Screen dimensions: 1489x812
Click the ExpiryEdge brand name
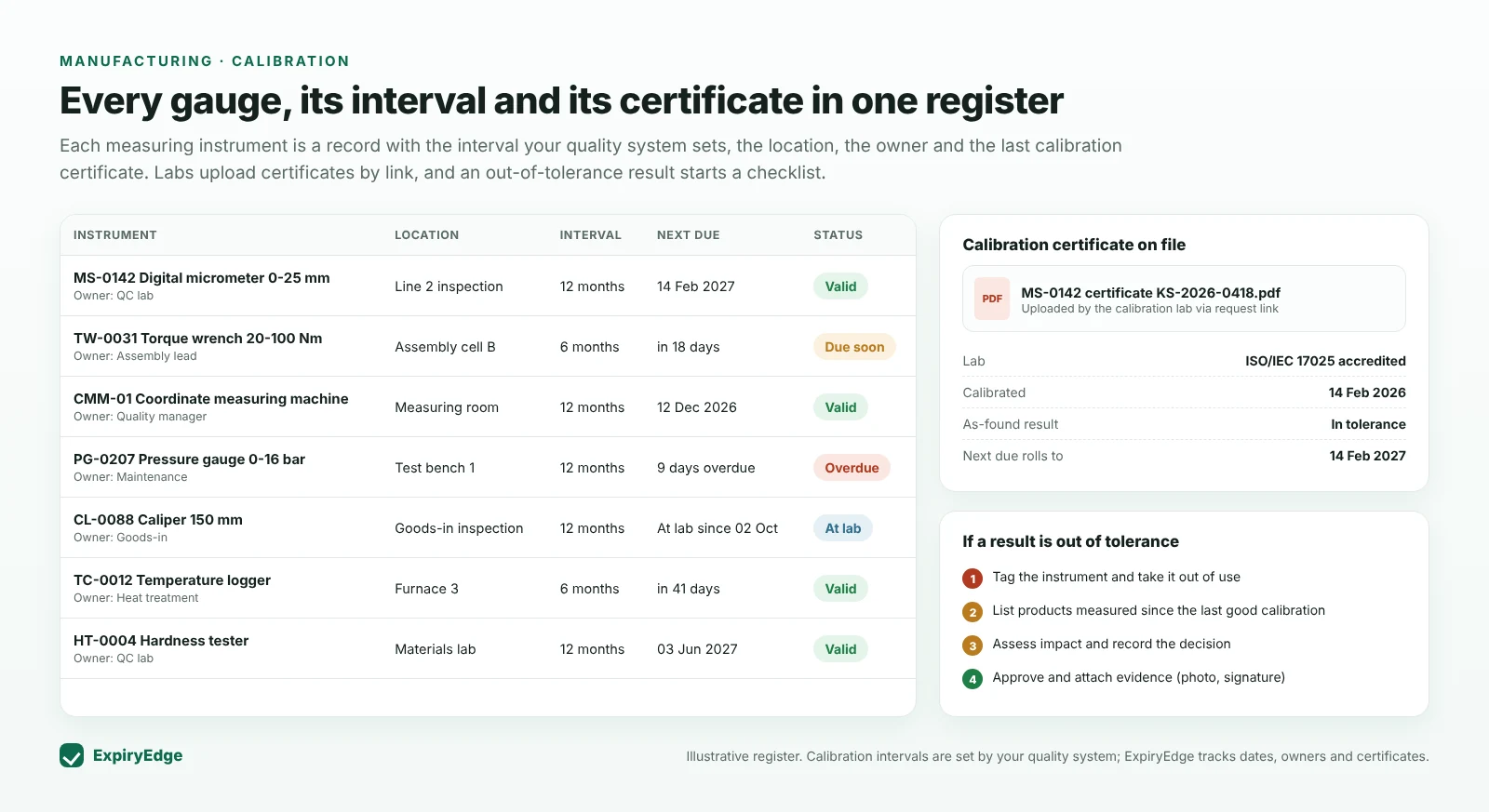pos(138,755)
